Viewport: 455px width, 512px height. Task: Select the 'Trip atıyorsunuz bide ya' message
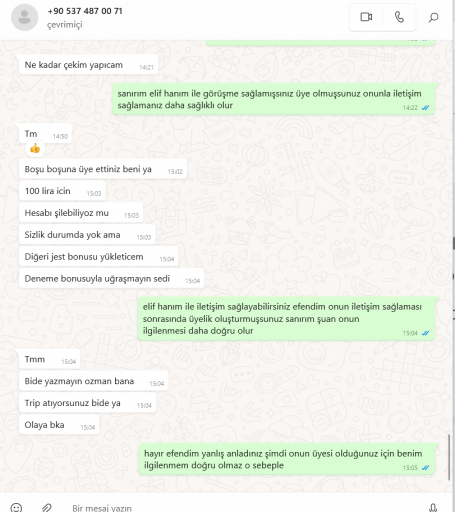point(87,403)
